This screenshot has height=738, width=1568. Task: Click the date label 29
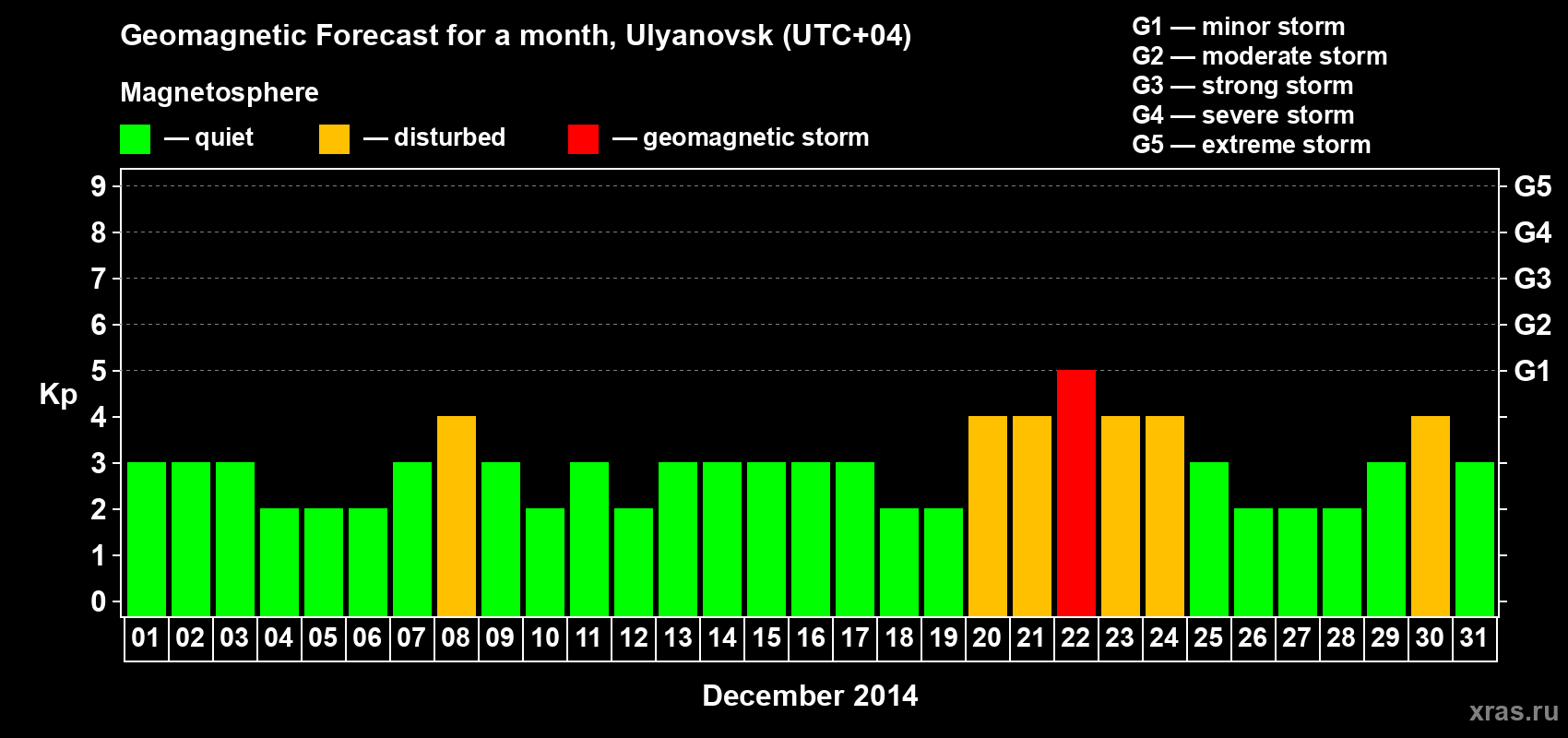pos(1385,637)
